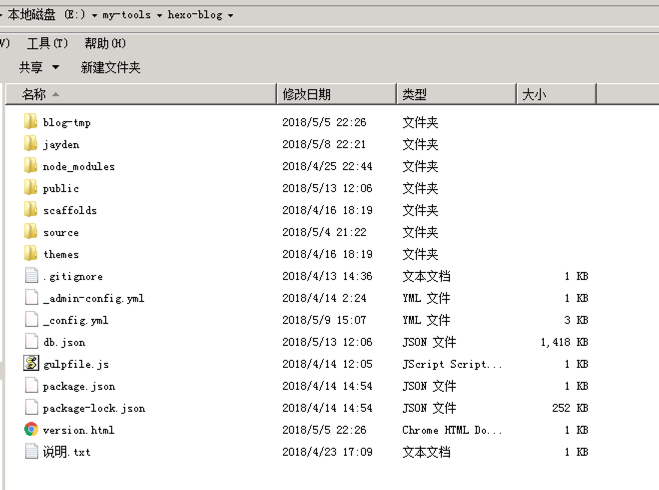Expand the hexo-blog breadcrumb arrow
659x490 pixels.
pos(231,16)
